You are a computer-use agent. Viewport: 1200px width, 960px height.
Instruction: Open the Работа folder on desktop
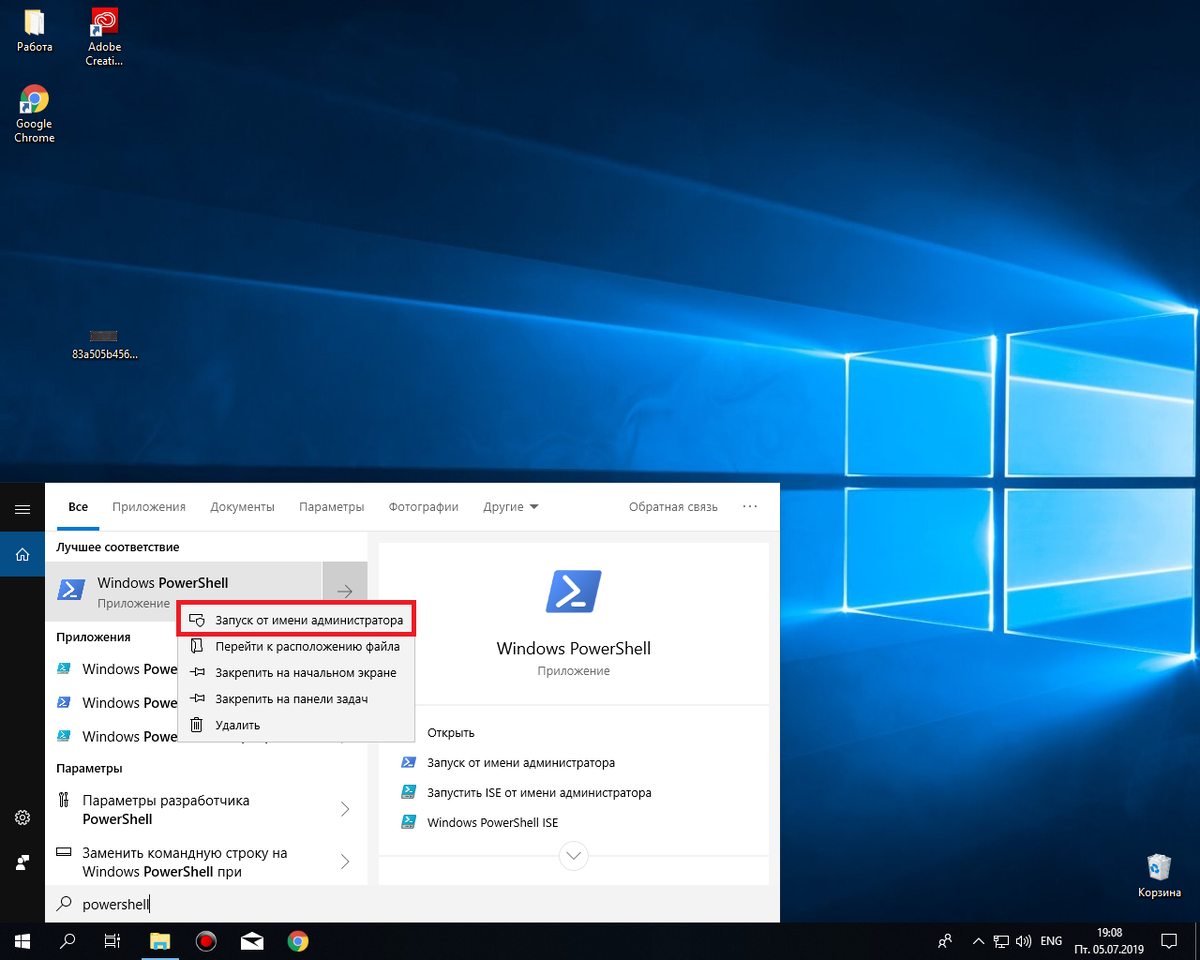[x=34, y=31]
